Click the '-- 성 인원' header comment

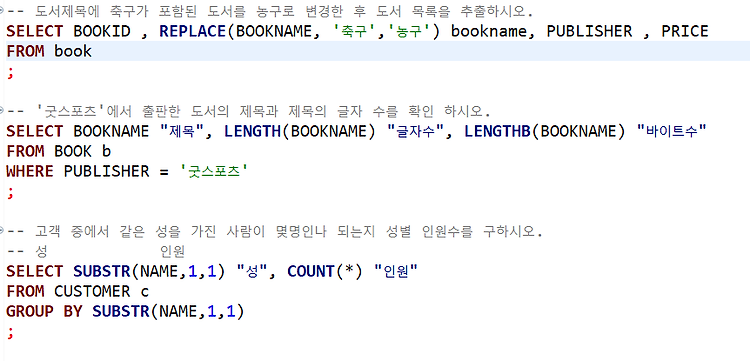point(96,251)
